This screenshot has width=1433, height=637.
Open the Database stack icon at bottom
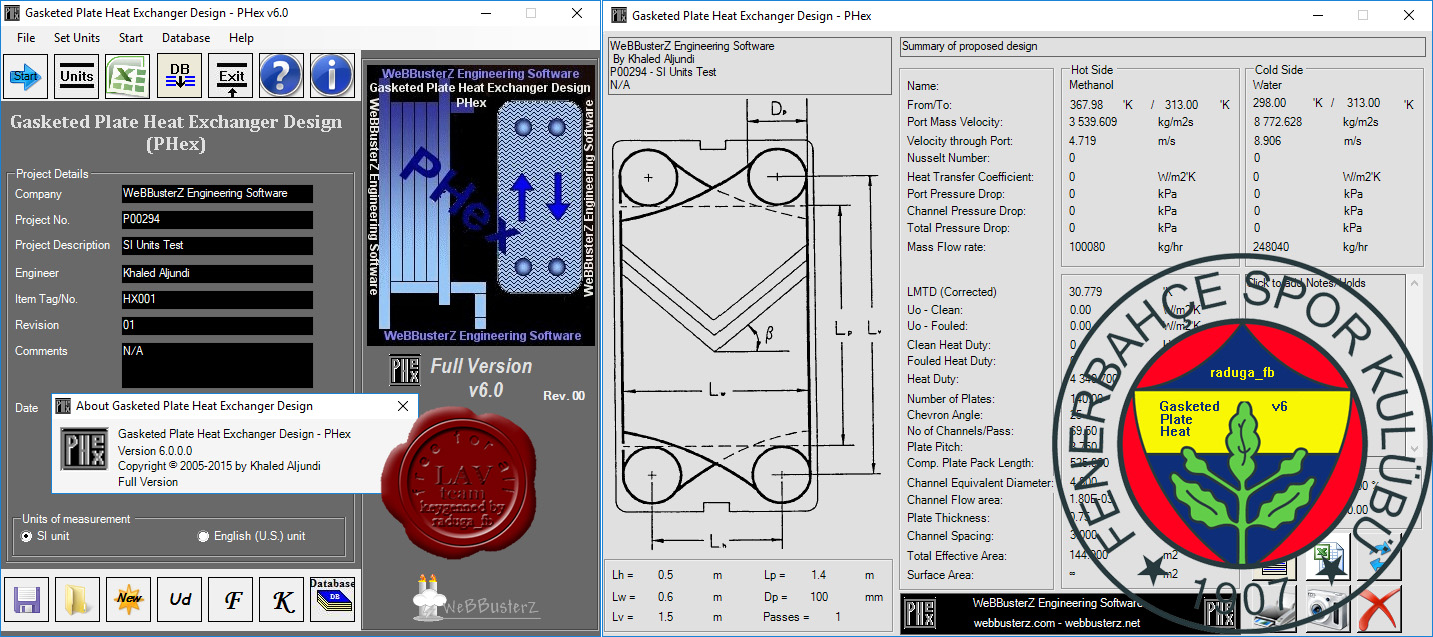click(x=333, y=600)
